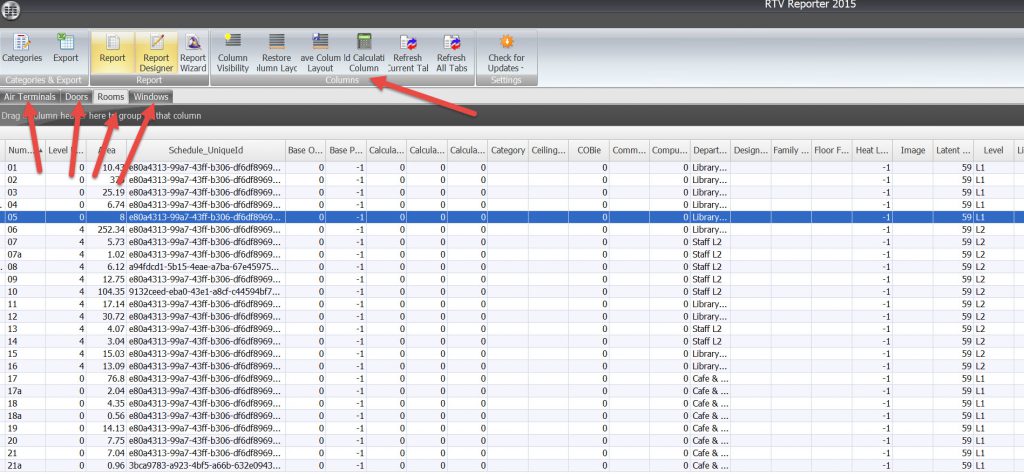This screenshot has height=474, width=1024.
Task: Open Column Visibility options
Action: [x=232, y=52]
